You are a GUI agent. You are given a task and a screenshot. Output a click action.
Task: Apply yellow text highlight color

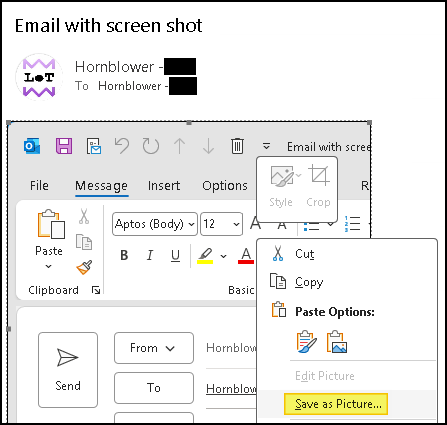coord(205,256)
